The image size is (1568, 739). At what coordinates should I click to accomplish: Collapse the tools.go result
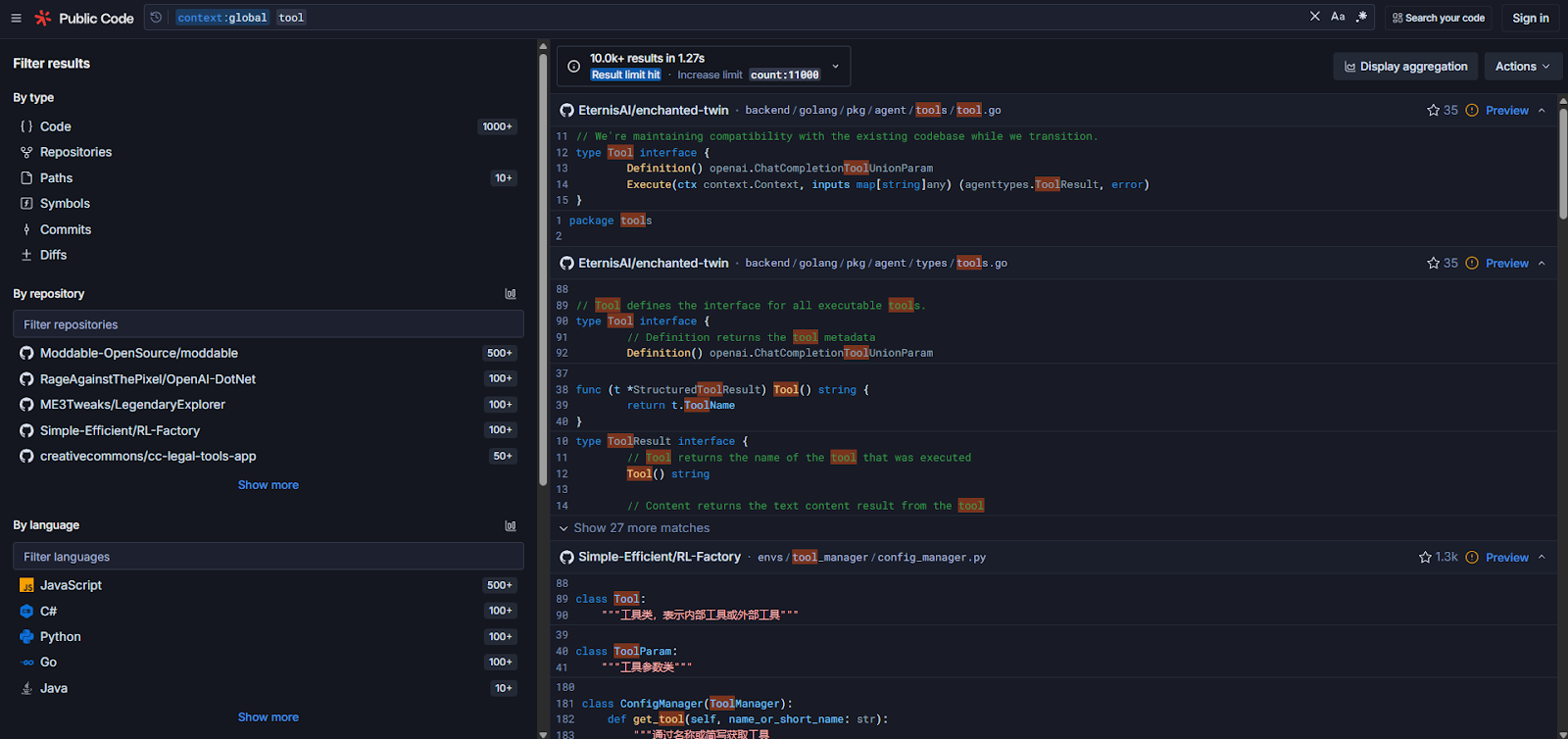point(1542,263)
